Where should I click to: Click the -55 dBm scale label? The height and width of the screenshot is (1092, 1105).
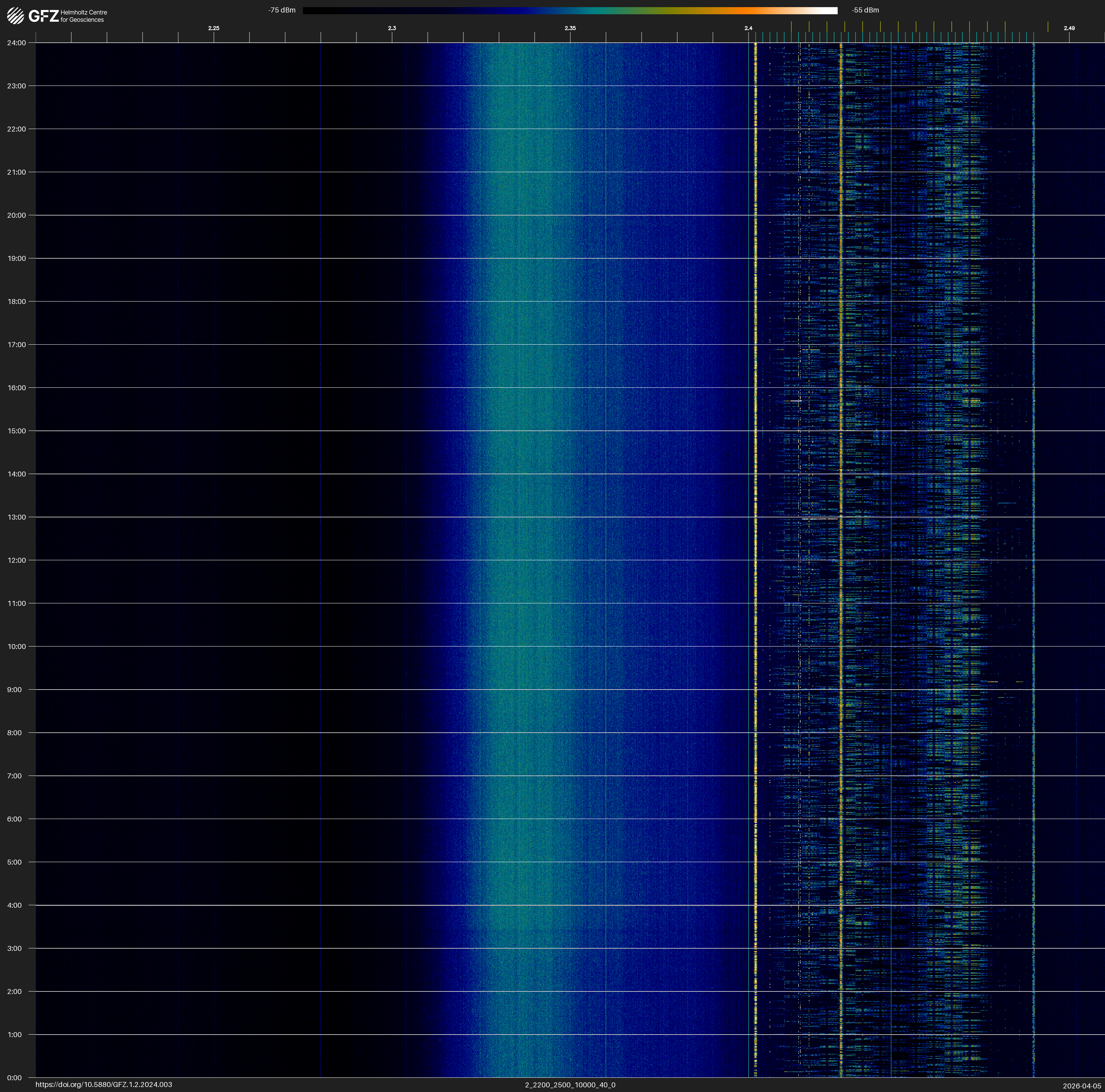[x=865, y=10]
